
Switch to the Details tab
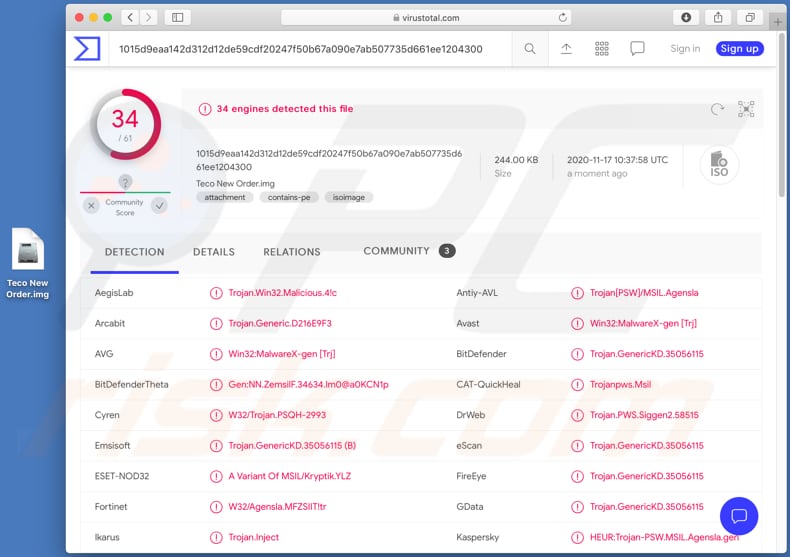[214, 252]
